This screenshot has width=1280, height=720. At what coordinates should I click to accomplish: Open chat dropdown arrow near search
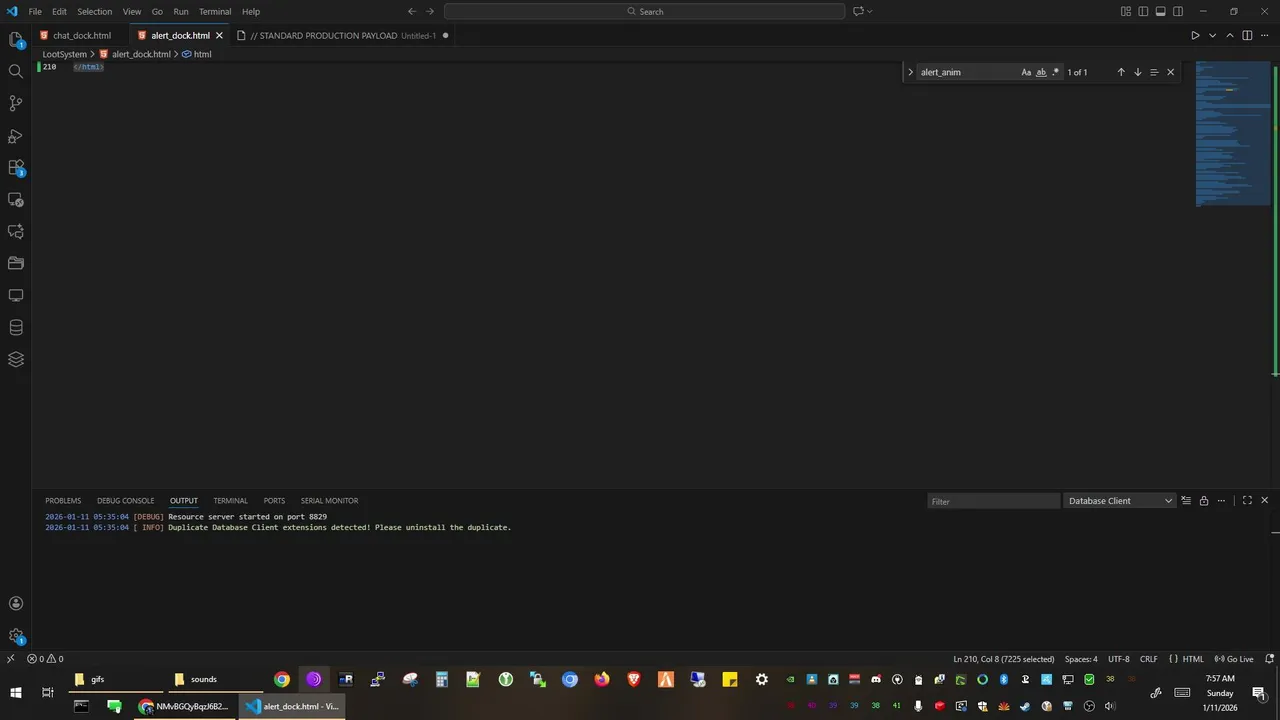coord(870,12)
